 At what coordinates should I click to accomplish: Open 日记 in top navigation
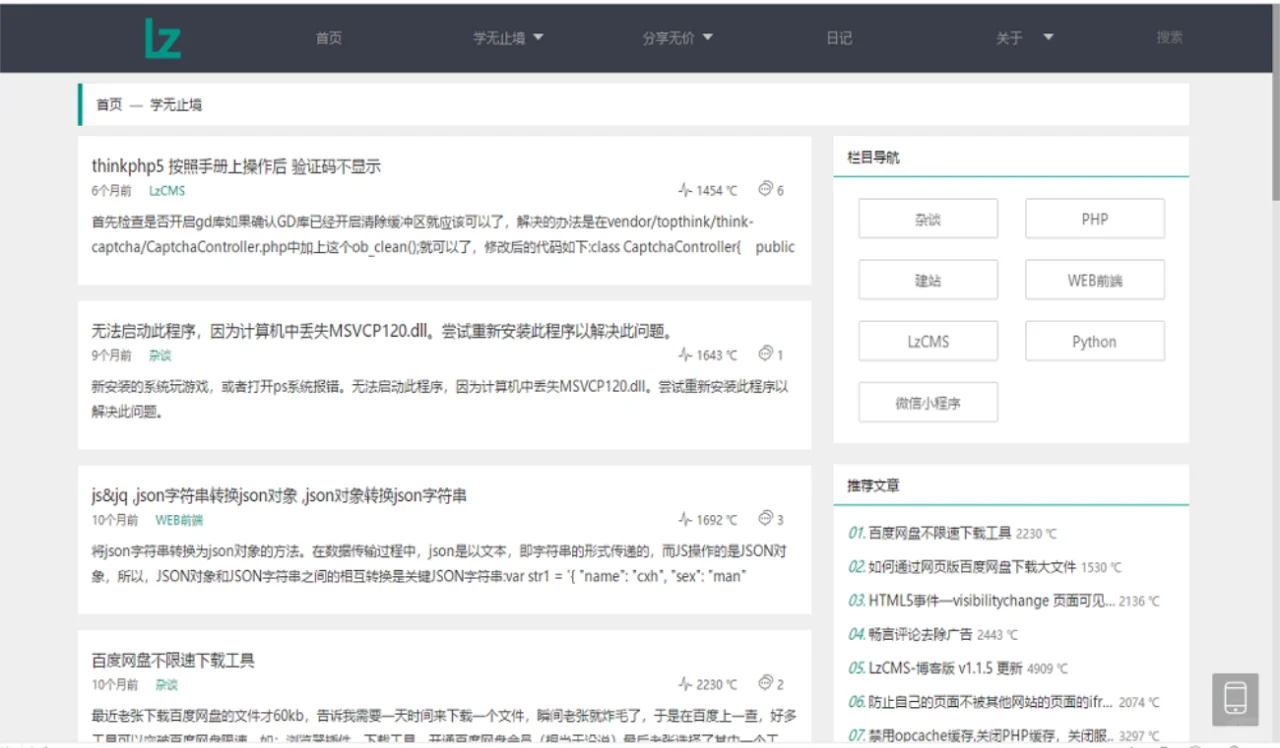coord(839,38)
